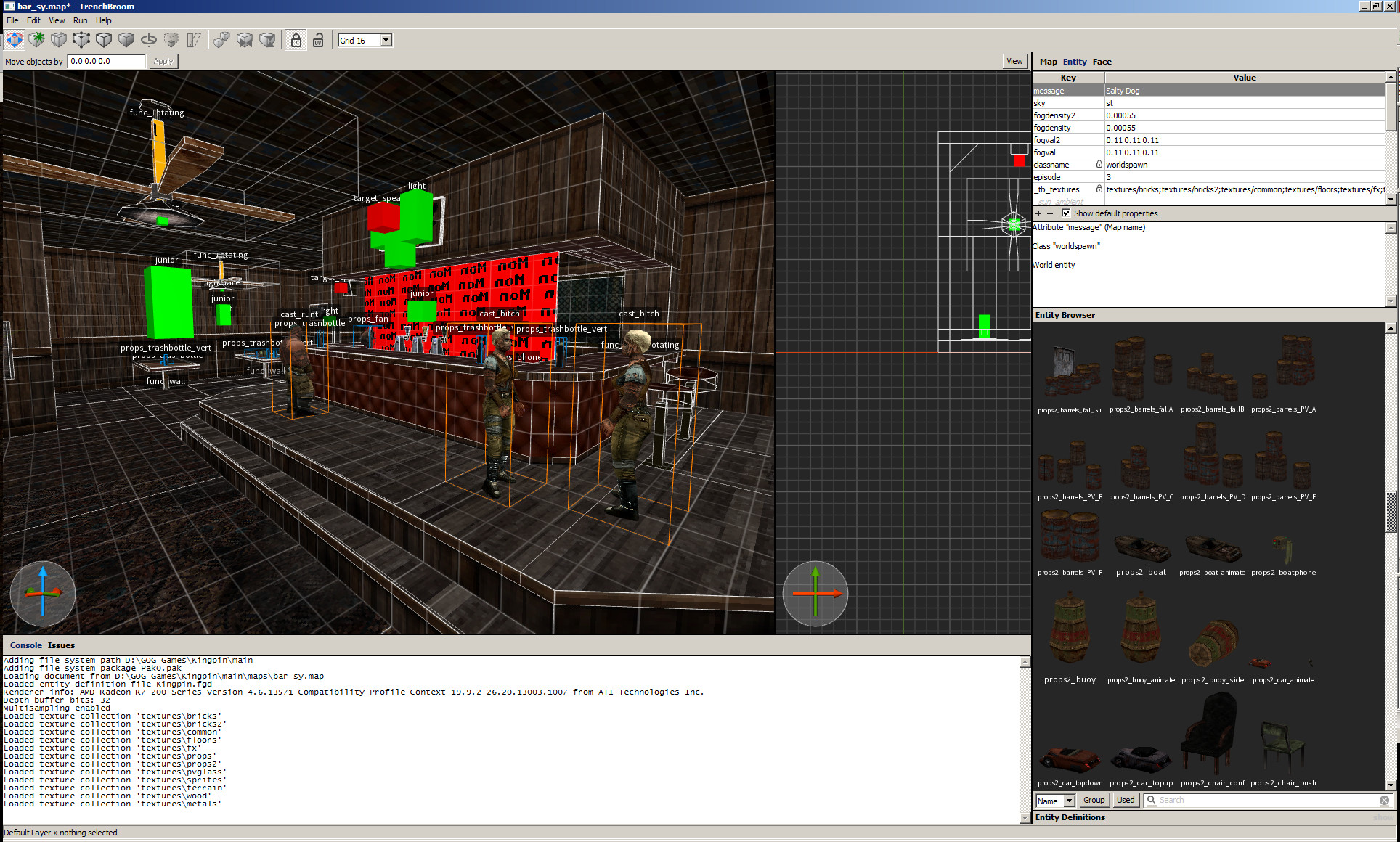Activate the Face tool

point(127,40)
